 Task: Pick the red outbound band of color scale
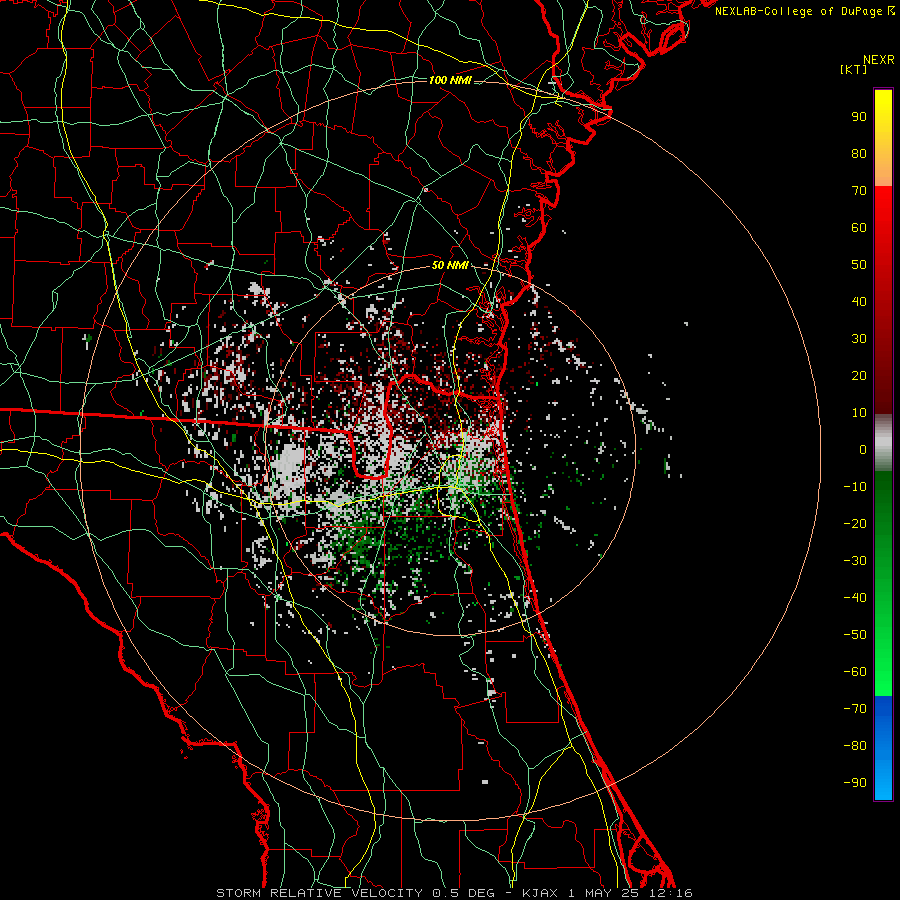(x=883, y=300)
